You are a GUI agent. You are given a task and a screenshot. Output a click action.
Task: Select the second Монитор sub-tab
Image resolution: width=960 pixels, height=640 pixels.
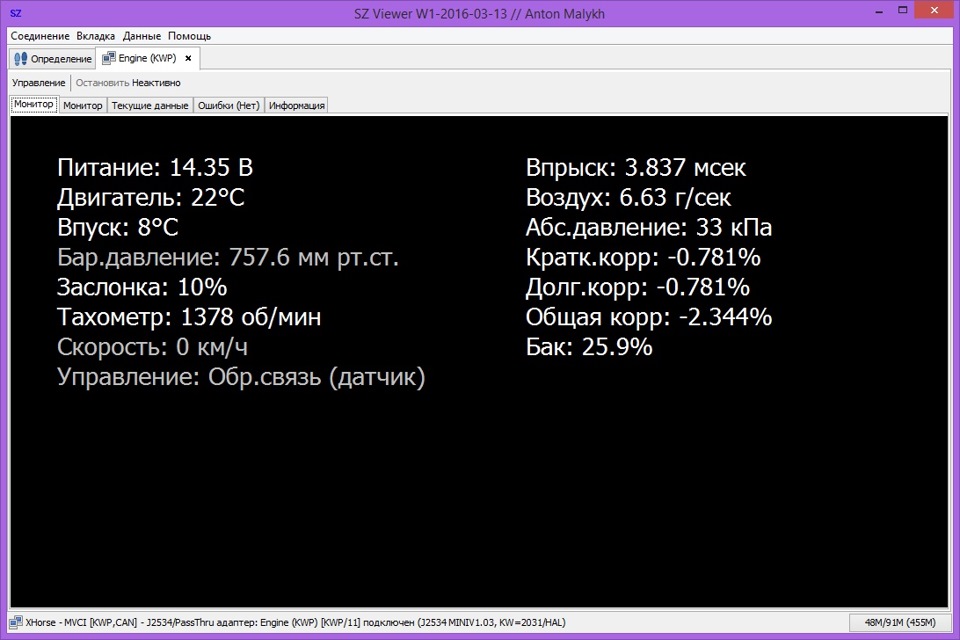click(x=83, y=105)
